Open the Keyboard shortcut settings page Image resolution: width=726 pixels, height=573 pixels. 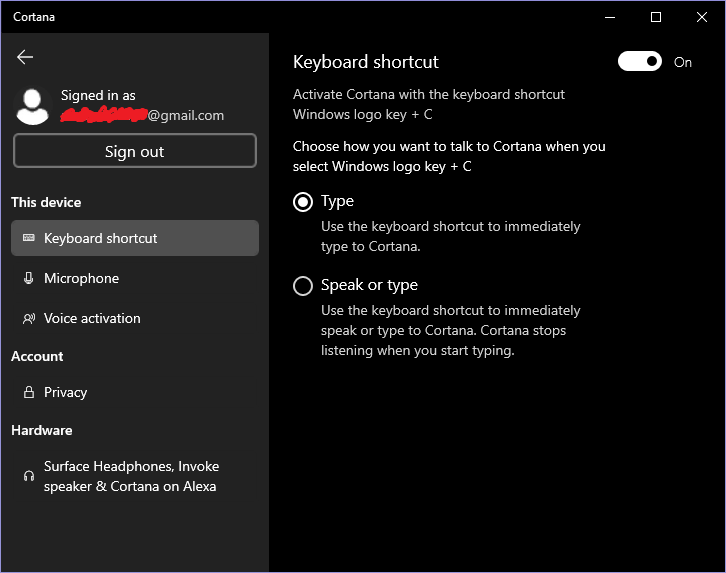tap(135, 238)
